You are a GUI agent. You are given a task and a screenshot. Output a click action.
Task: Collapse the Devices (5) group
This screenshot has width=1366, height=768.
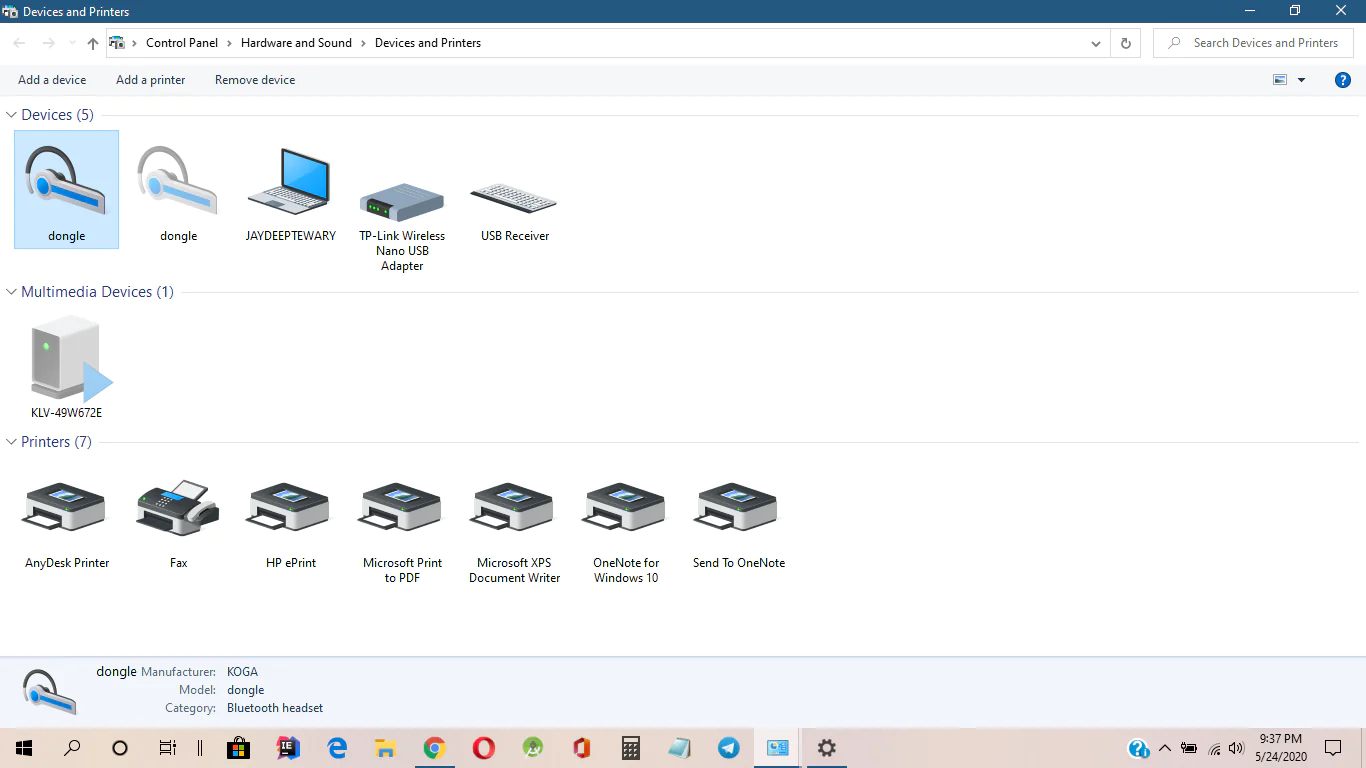click(x=12, y=115)
